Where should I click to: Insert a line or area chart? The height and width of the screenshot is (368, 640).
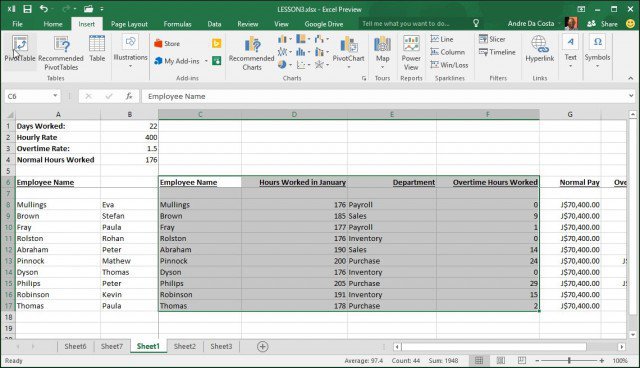point(284,52)
